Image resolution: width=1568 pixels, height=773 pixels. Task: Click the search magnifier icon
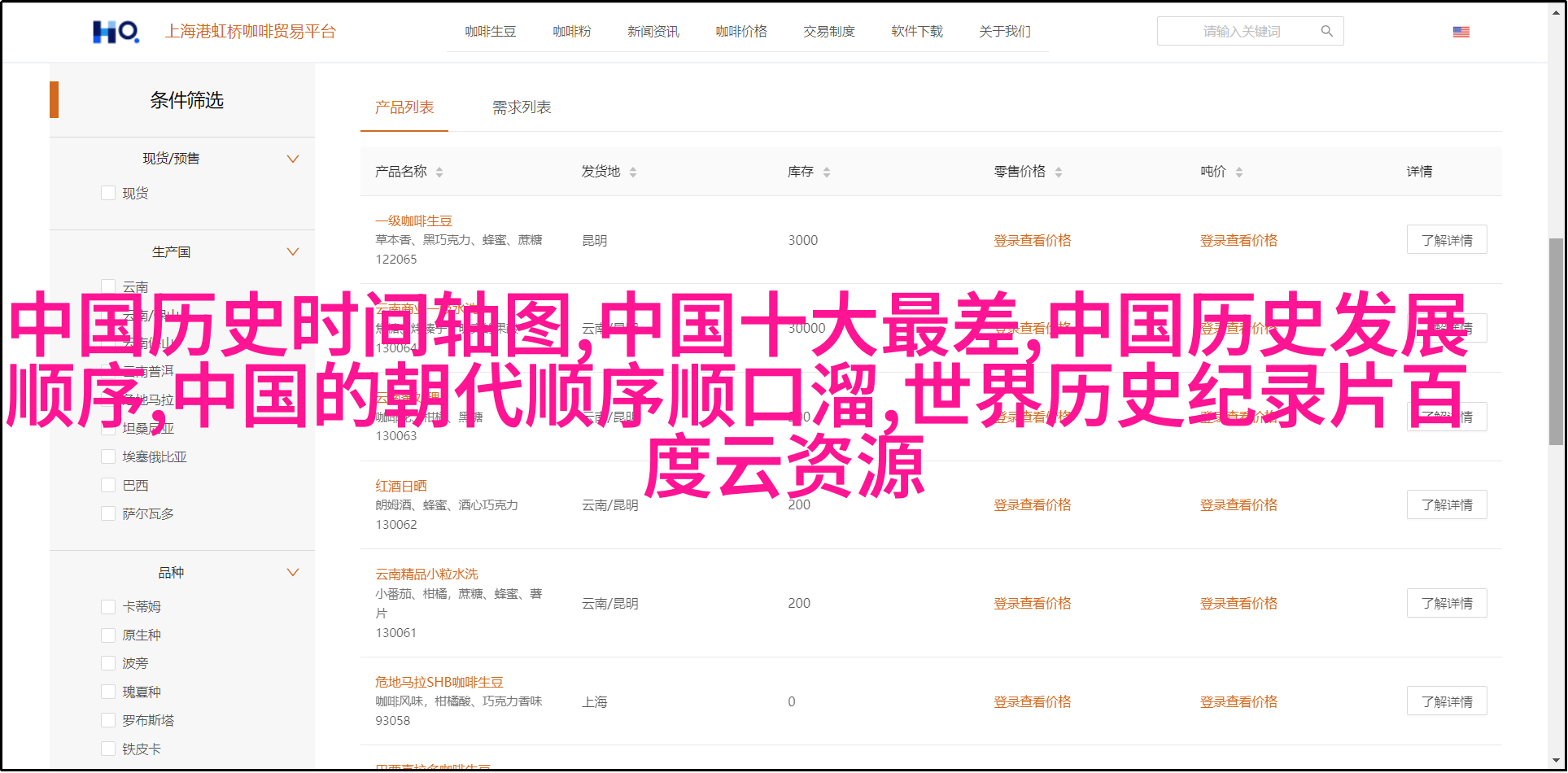[x=1326, y=32]
